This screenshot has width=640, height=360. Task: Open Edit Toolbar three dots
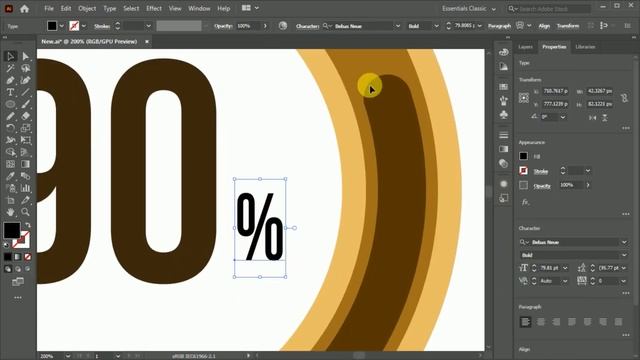[18, 298]
